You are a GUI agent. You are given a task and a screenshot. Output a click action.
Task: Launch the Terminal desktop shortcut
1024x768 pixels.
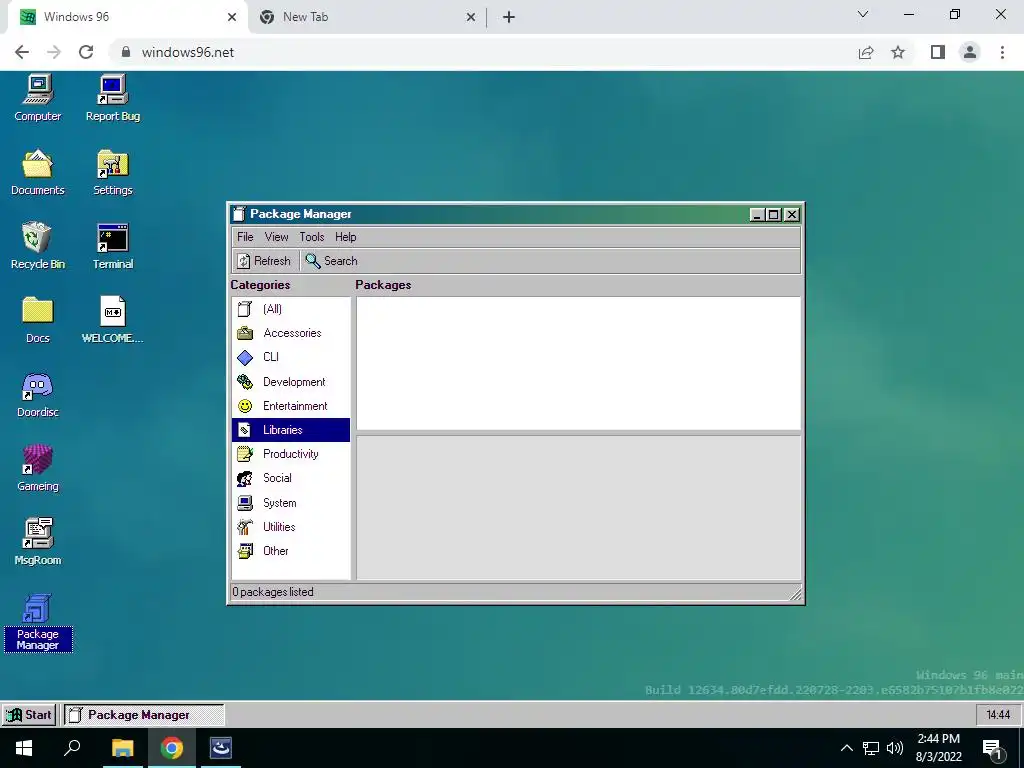point(113,246)
